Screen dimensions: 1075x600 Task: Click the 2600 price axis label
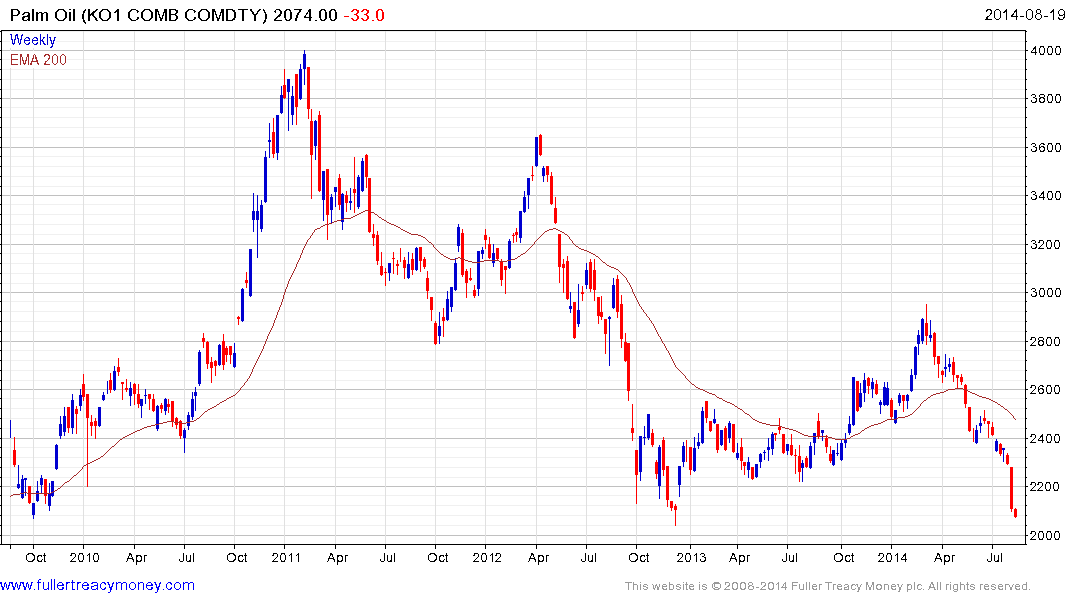pos(1046,389)
